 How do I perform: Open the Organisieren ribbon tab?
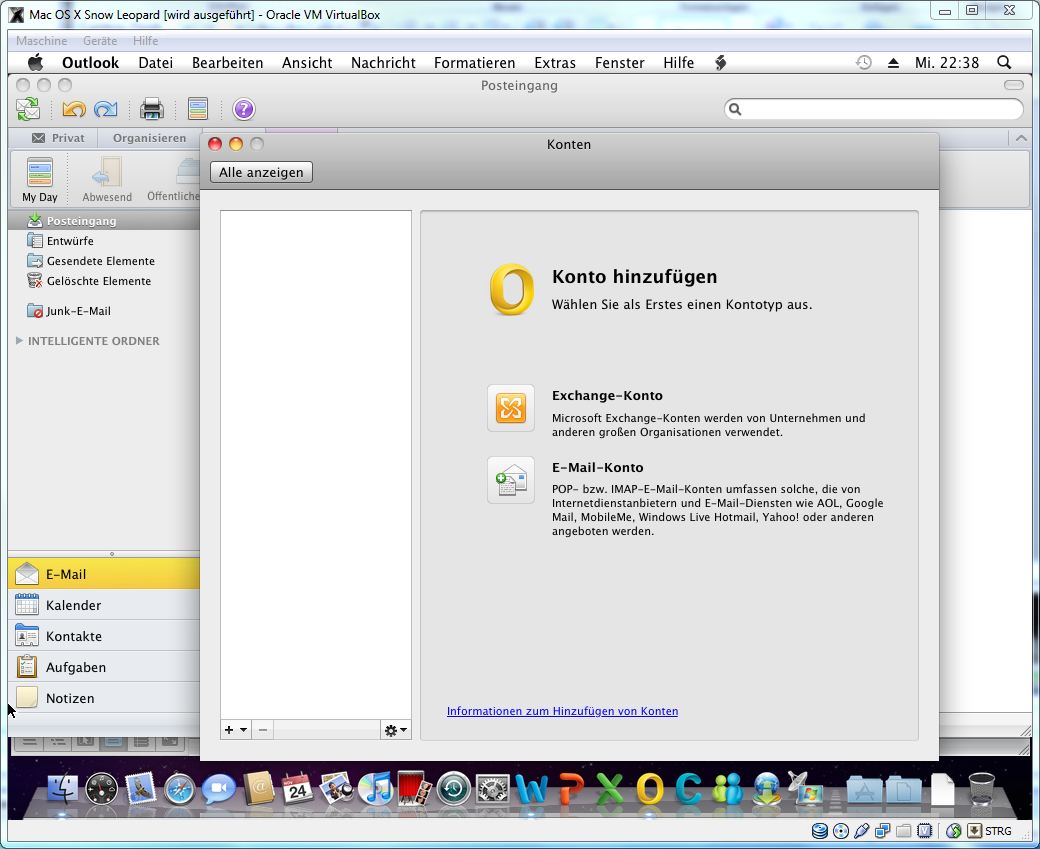[x=149, y=138]
